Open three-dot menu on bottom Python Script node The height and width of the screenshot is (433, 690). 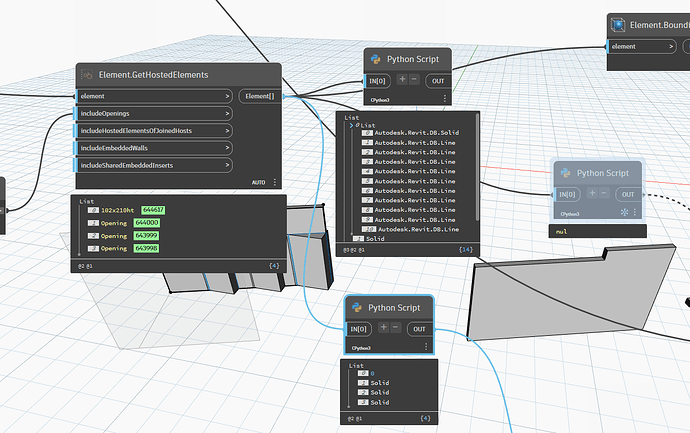[426, 348]
